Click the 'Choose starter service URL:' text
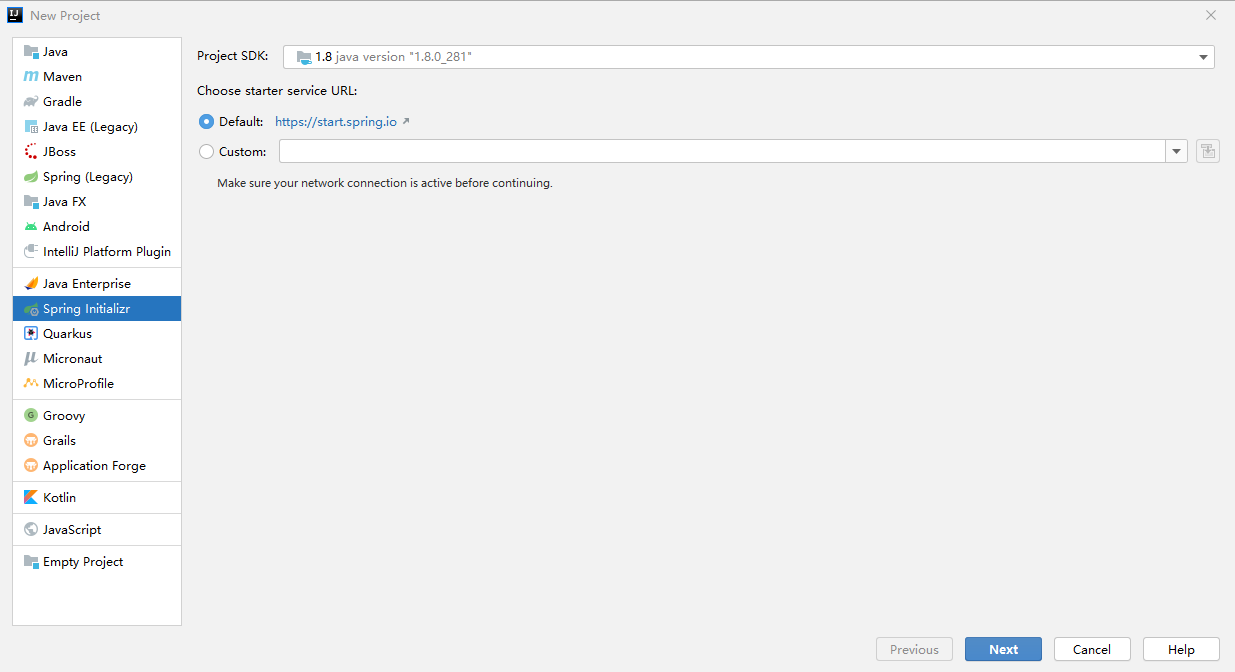The height and width of the screenshot is (672, 1235). point(277,91)
